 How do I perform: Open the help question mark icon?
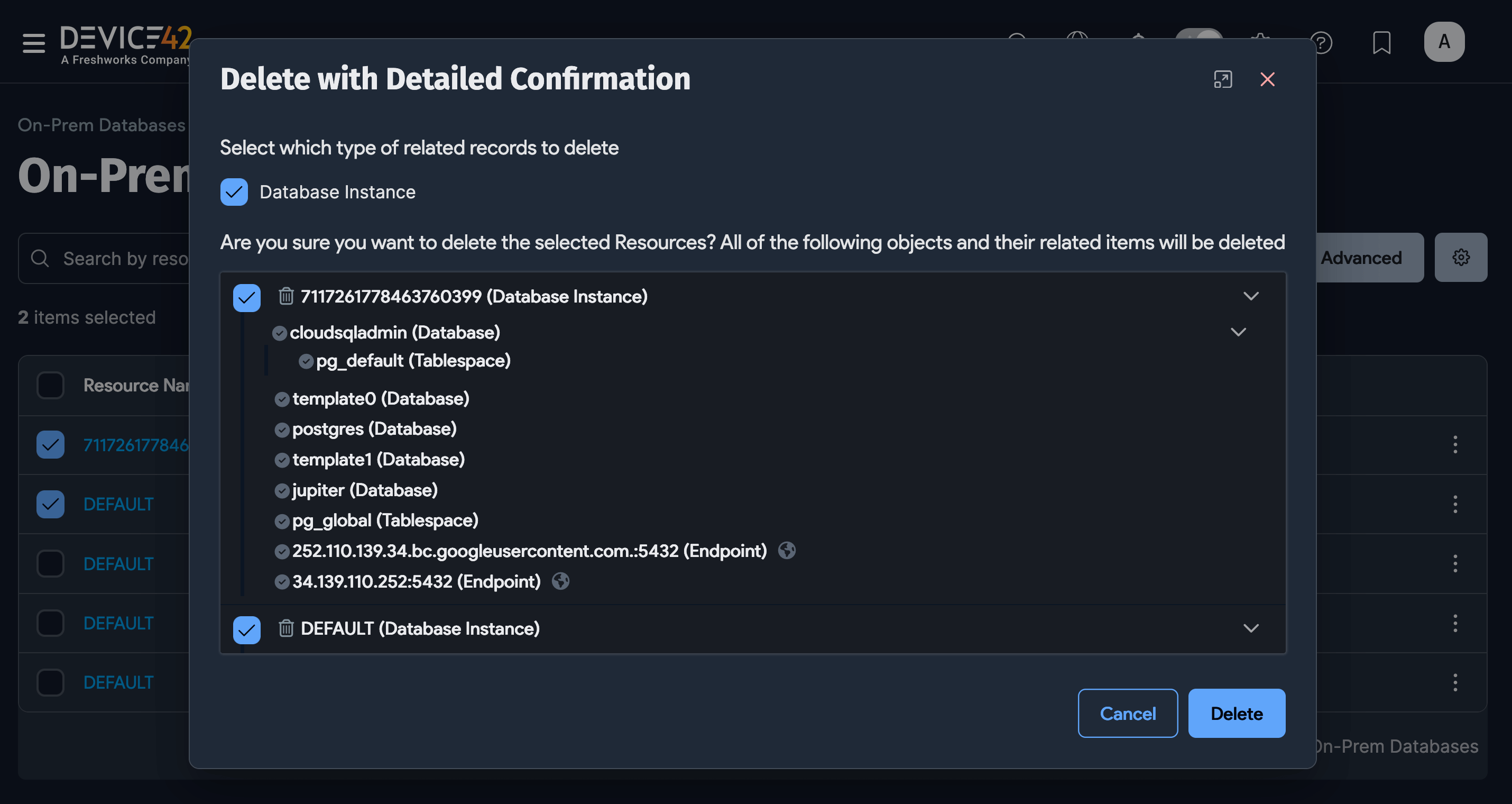[1322, 42]
